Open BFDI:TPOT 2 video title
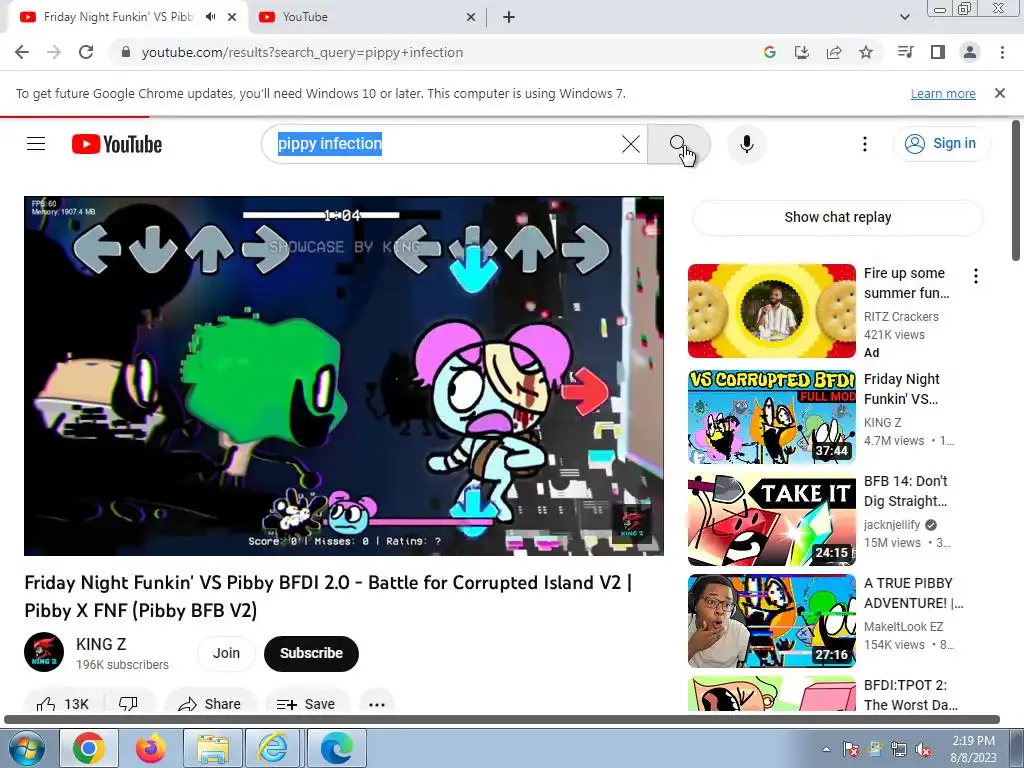This screenshot has height=768, width=1024. click(x=910, y=695)
